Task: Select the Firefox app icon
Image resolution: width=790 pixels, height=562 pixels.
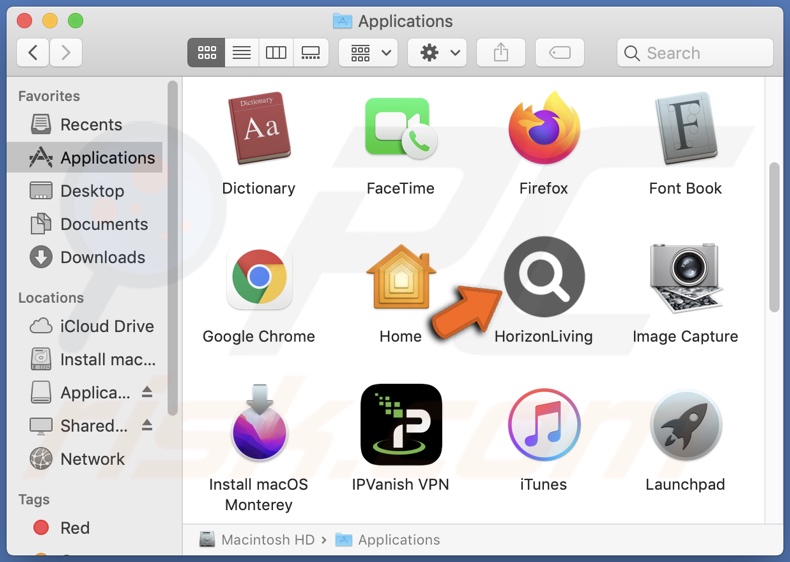Action: point(544,127)
